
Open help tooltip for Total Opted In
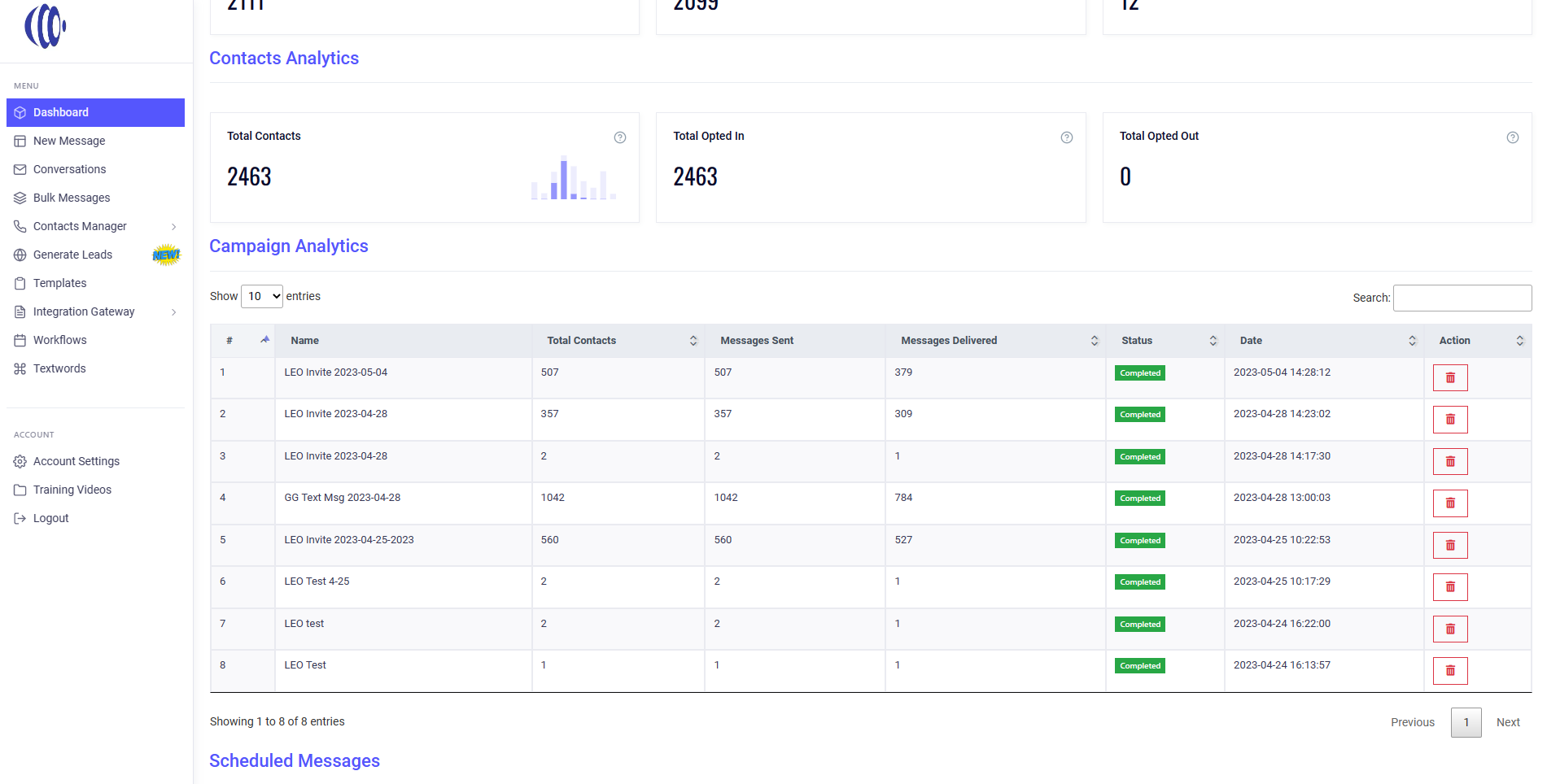pos(1066,137)
